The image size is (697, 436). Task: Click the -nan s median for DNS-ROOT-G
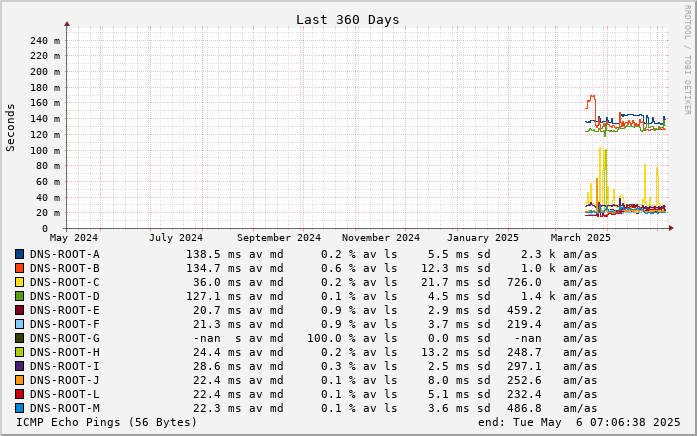click(217, 338)
